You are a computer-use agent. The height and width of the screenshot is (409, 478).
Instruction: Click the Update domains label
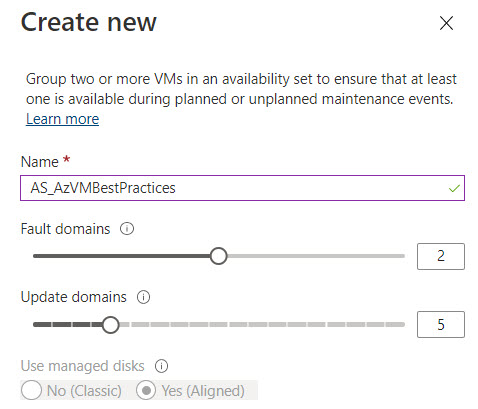tap(74, 297)
